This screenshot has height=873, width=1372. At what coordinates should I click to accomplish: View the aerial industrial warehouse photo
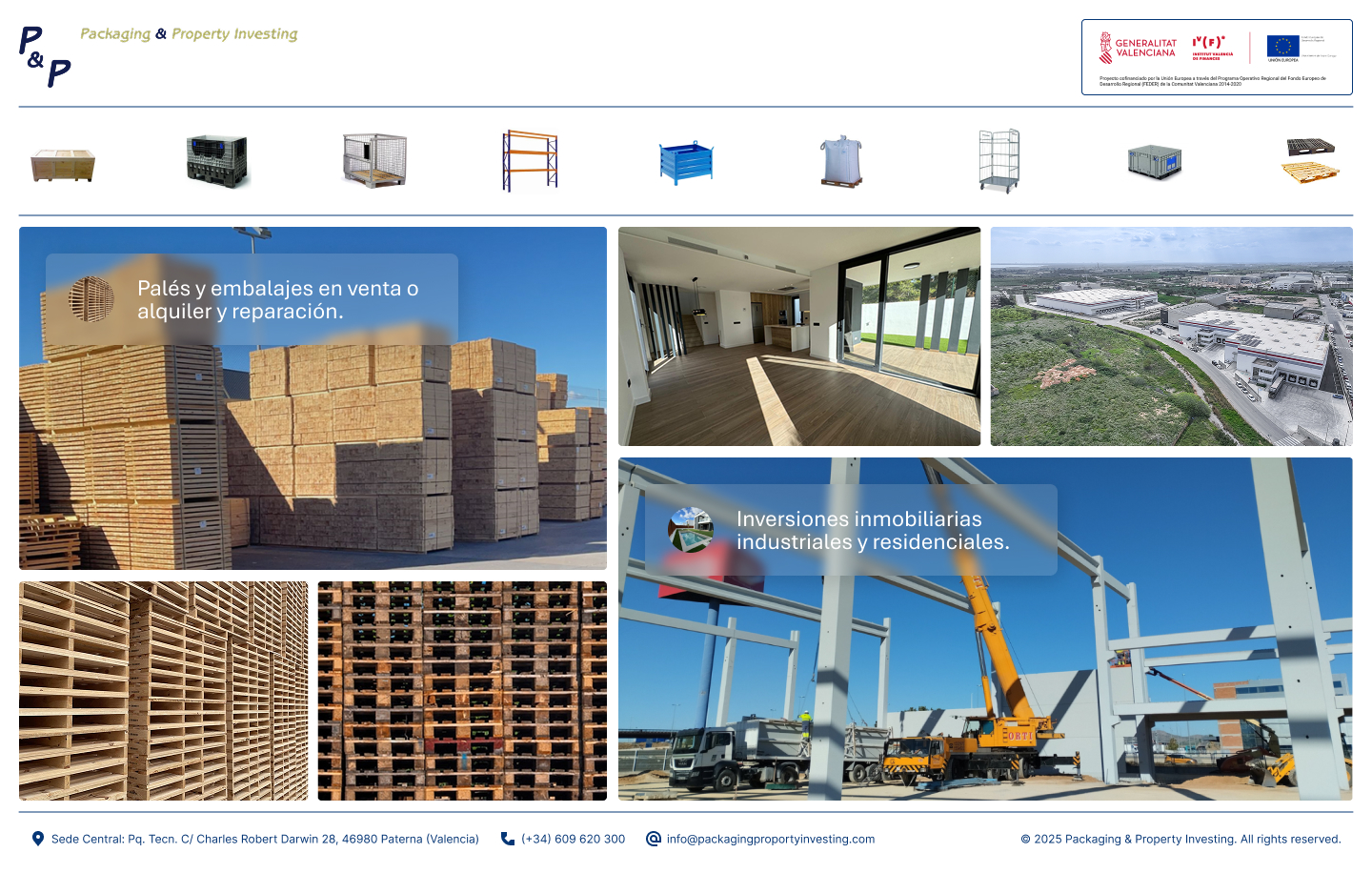(x=1171, y=336)
